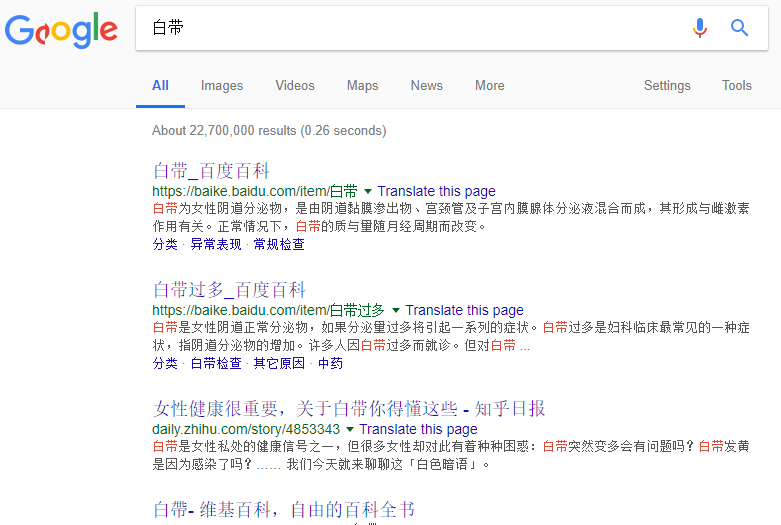Open the 知乎日报 women's health result
The width and height of the screenshot is (781, 525).
tap(349, 409)
